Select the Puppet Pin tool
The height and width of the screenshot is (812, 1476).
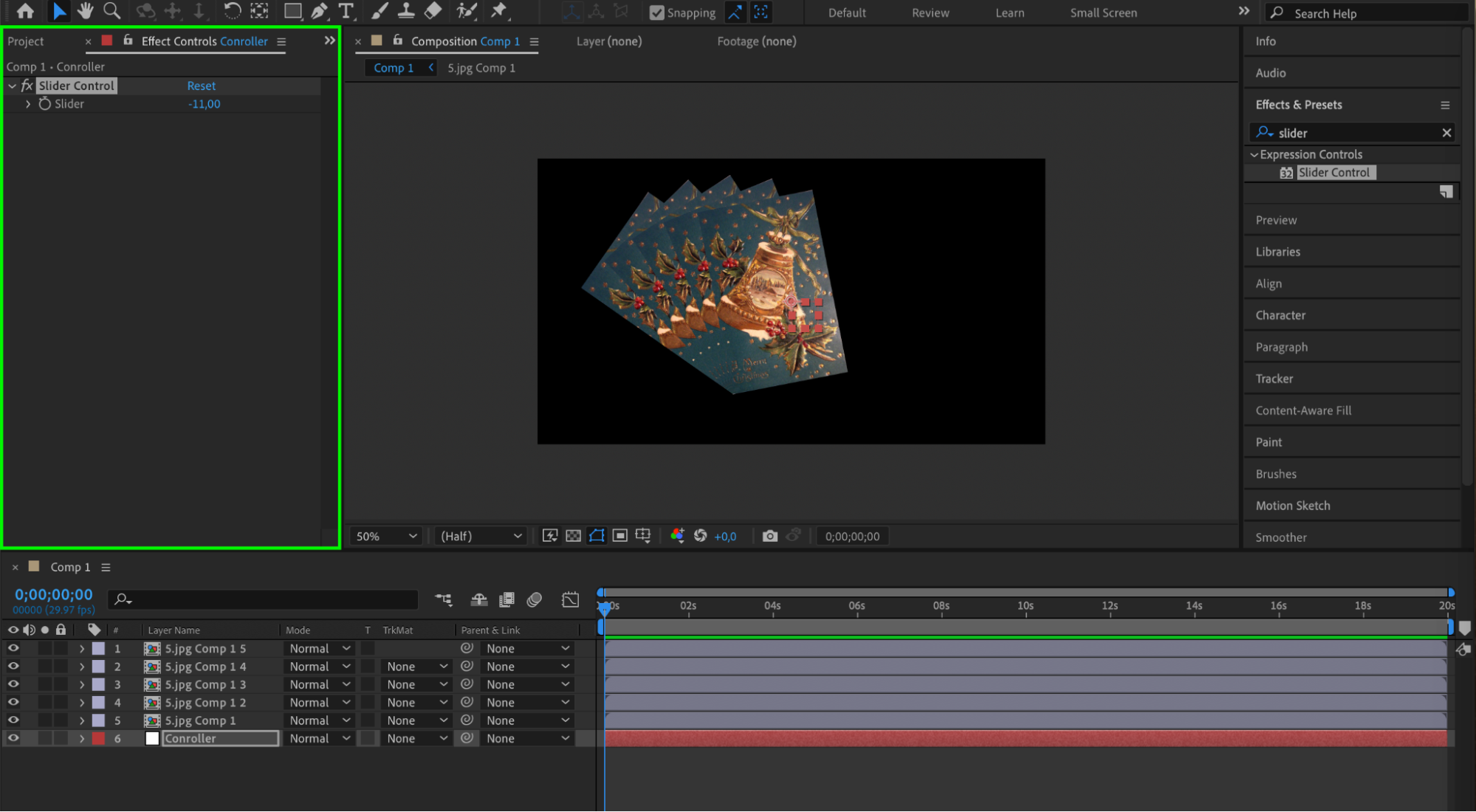coord(499,11)
